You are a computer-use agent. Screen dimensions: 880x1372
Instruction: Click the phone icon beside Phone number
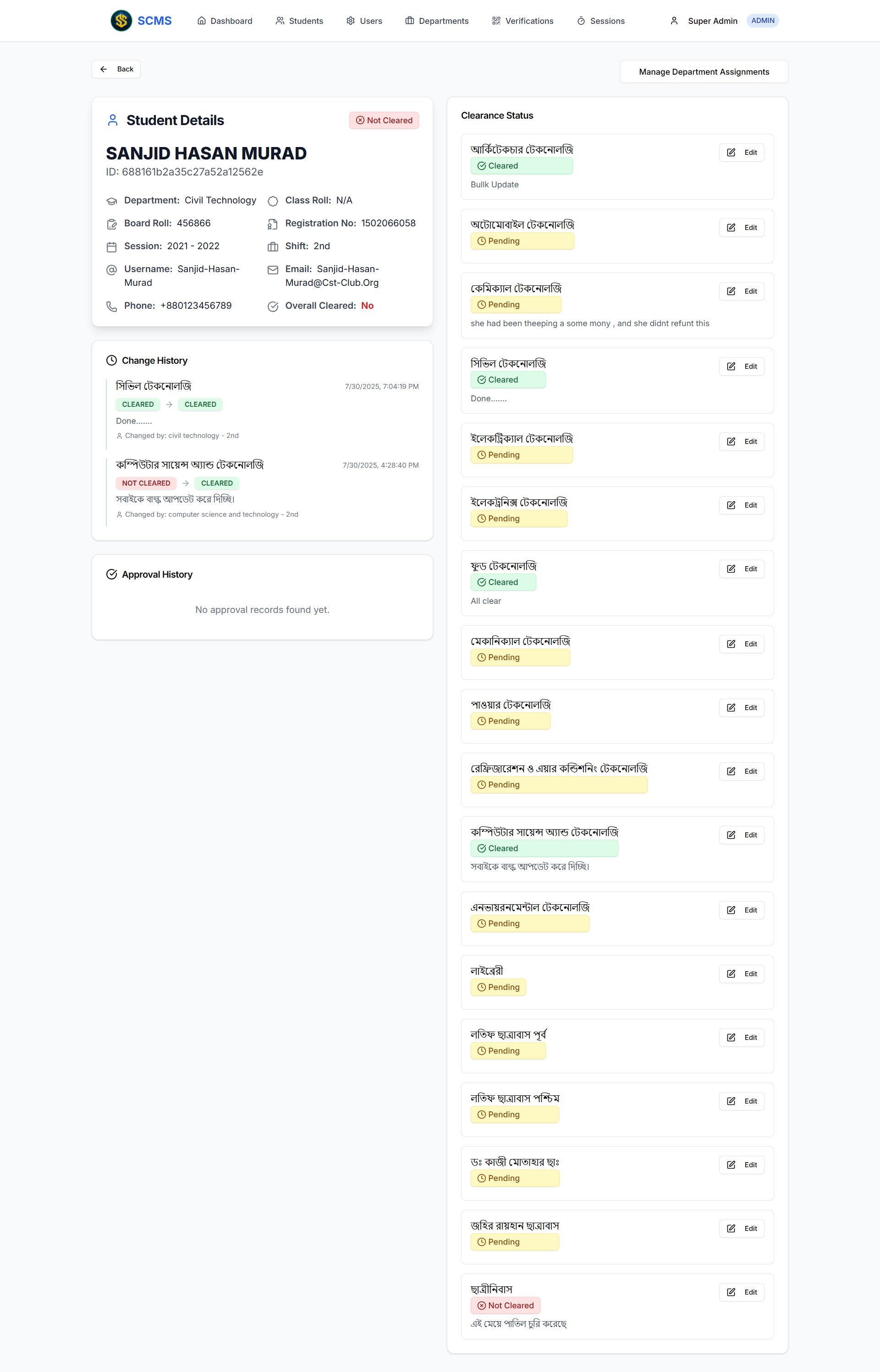(x=111, y=306)
